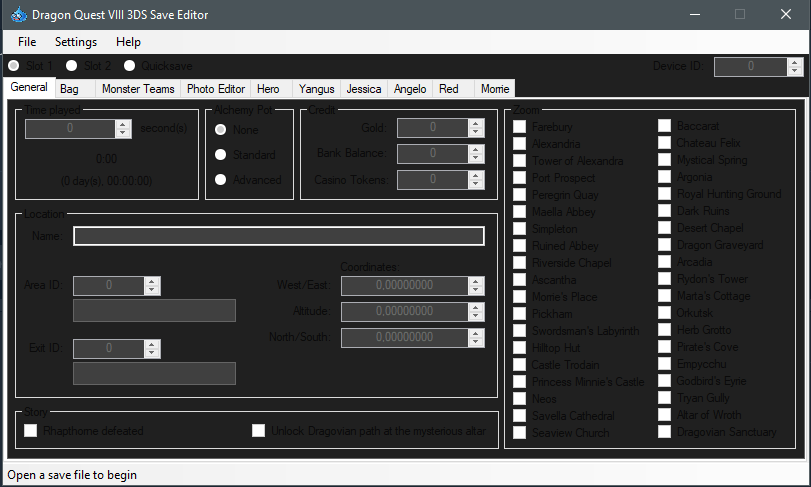811x487 pixels.
Task: Check the Rydon's Tower checkbox
Action: pos(665,279)
